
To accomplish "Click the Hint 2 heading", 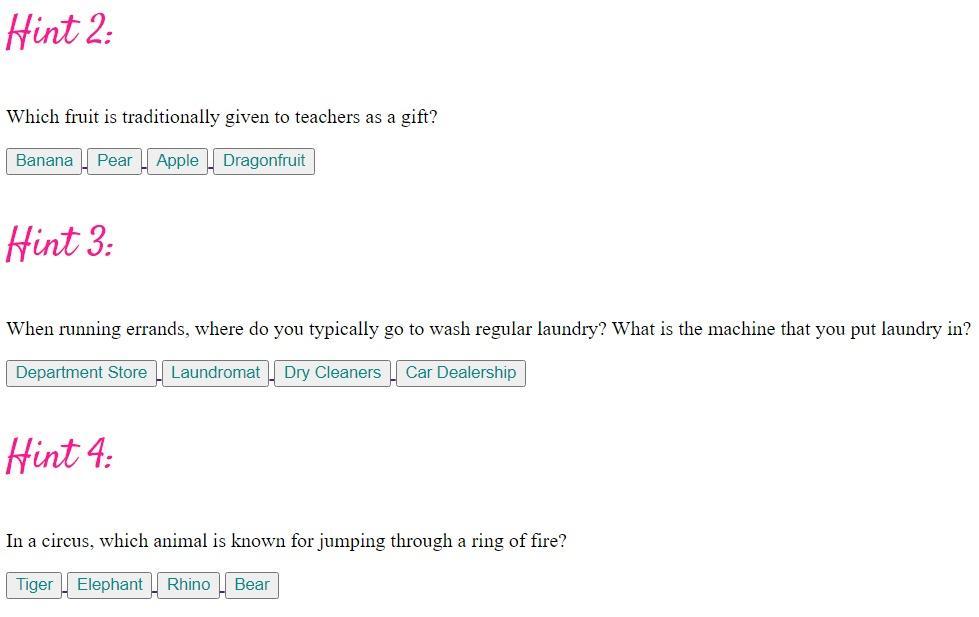I will pyautogui.click(x=60, y=31).
